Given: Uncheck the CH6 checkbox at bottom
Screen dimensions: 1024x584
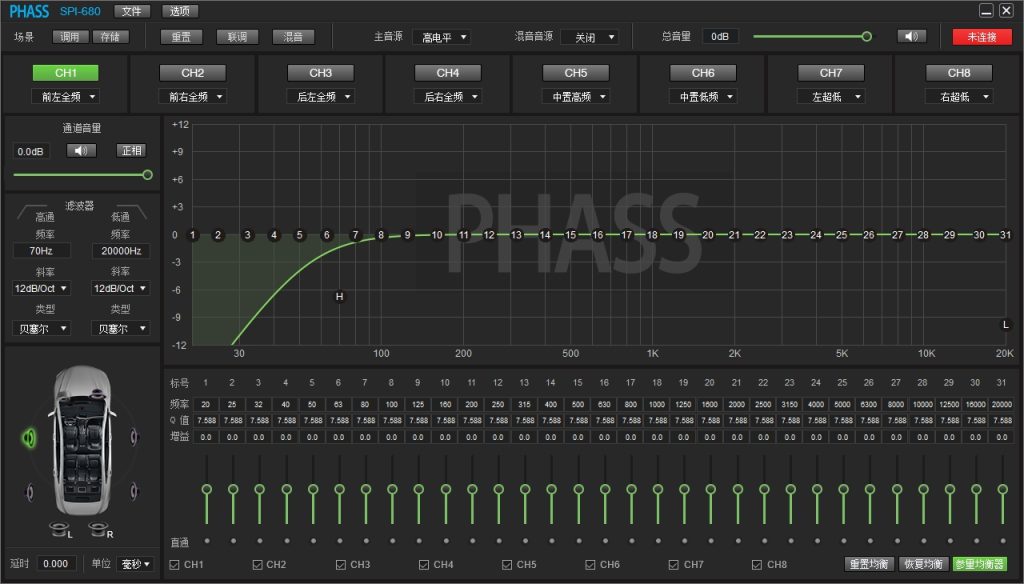Looking at the screenshot, I should pos(590,565).
